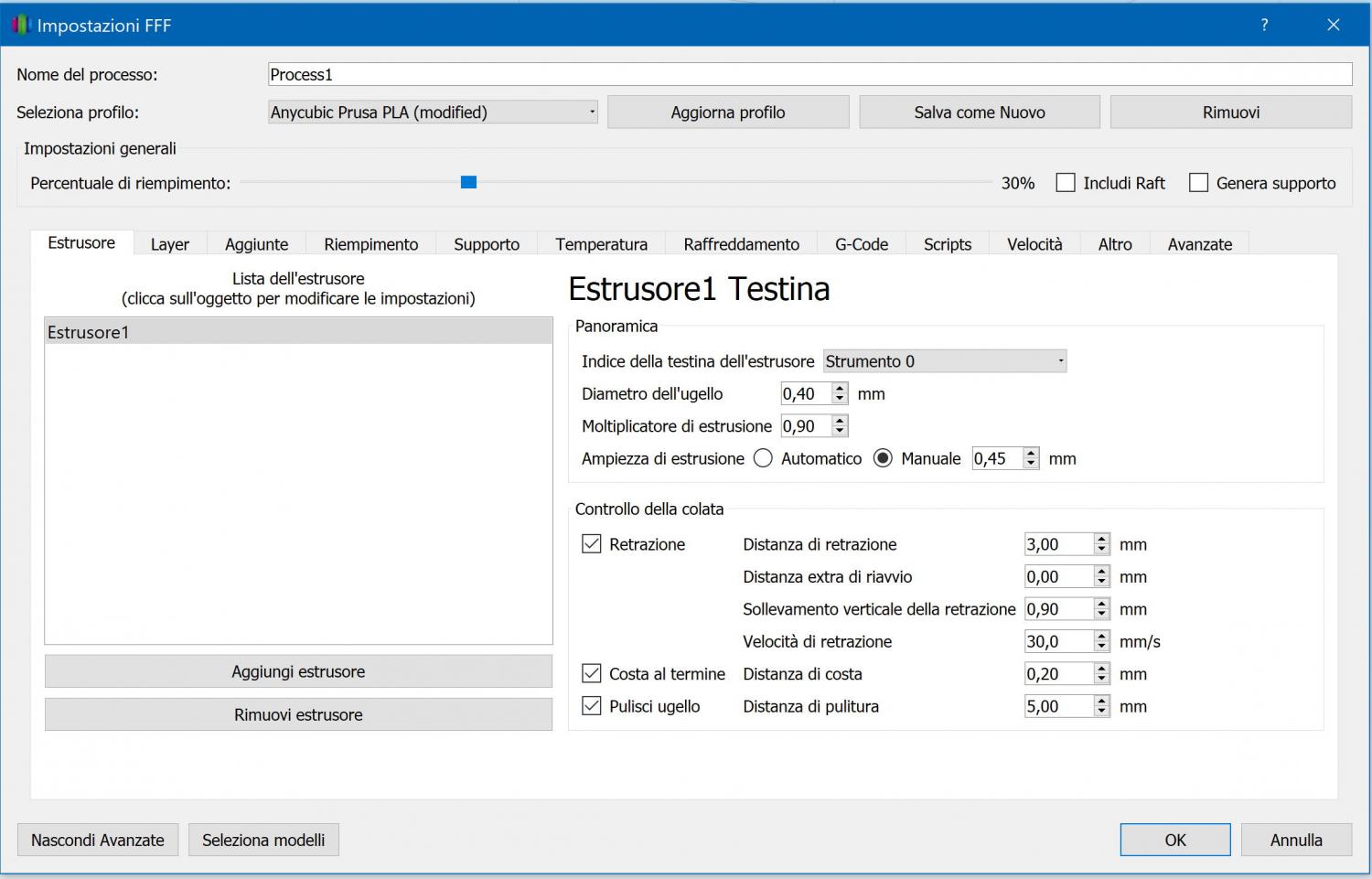Uncheck the Costa al termine checkbox
This screenshot has width=1372, height=879.
click(x=592, y=674)
